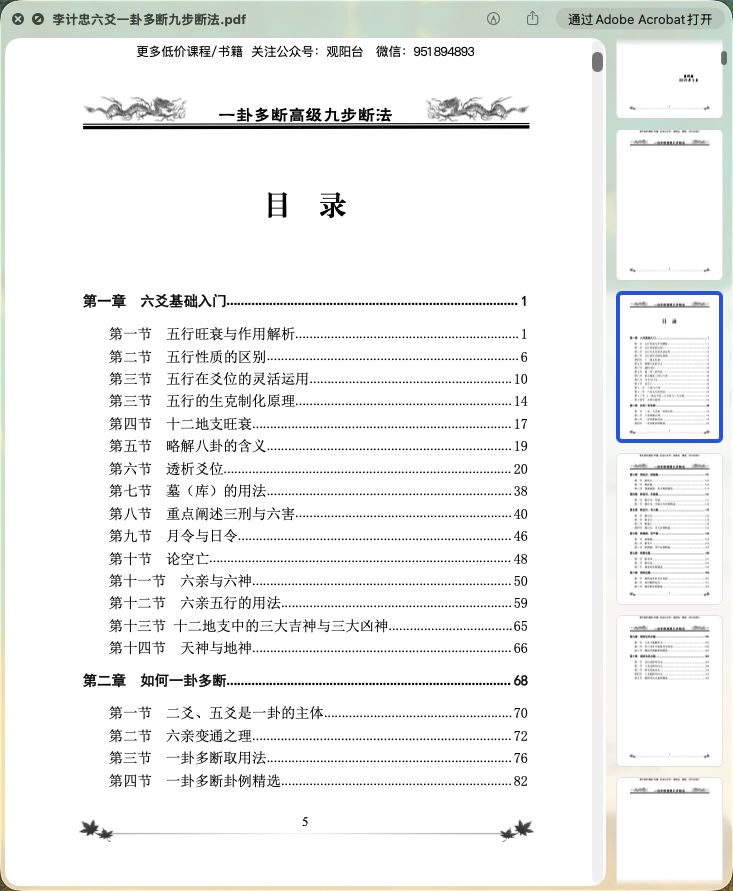
Task: Select the partially visible bottom thumbnail
Action: (668, 832)
